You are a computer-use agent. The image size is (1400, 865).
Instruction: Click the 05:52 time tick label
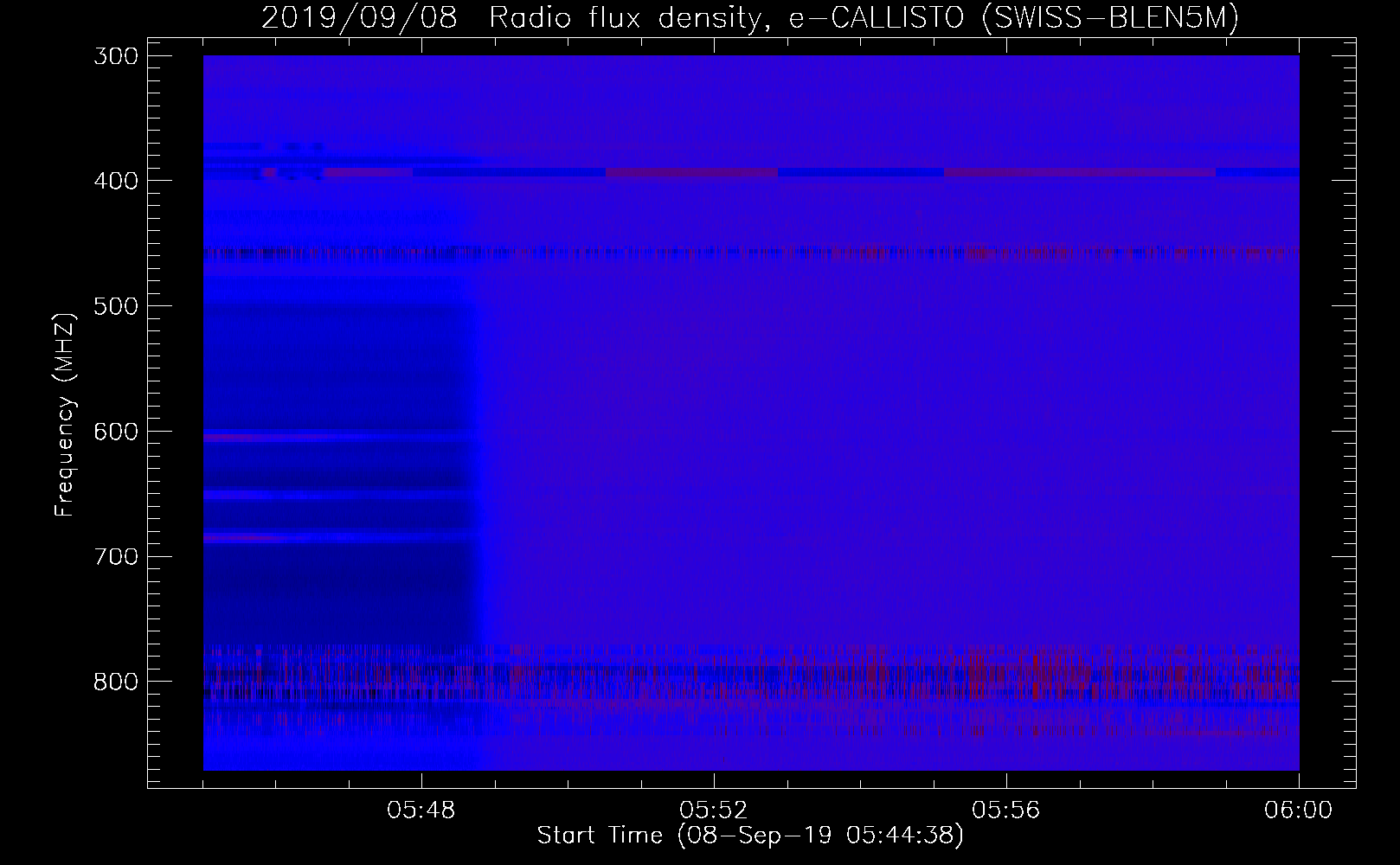[714, 811]
